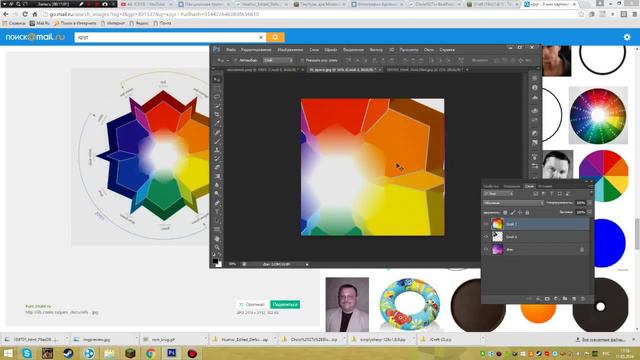Open the layer blend mode dropdown
640x360 pixels.
[513, 202]
